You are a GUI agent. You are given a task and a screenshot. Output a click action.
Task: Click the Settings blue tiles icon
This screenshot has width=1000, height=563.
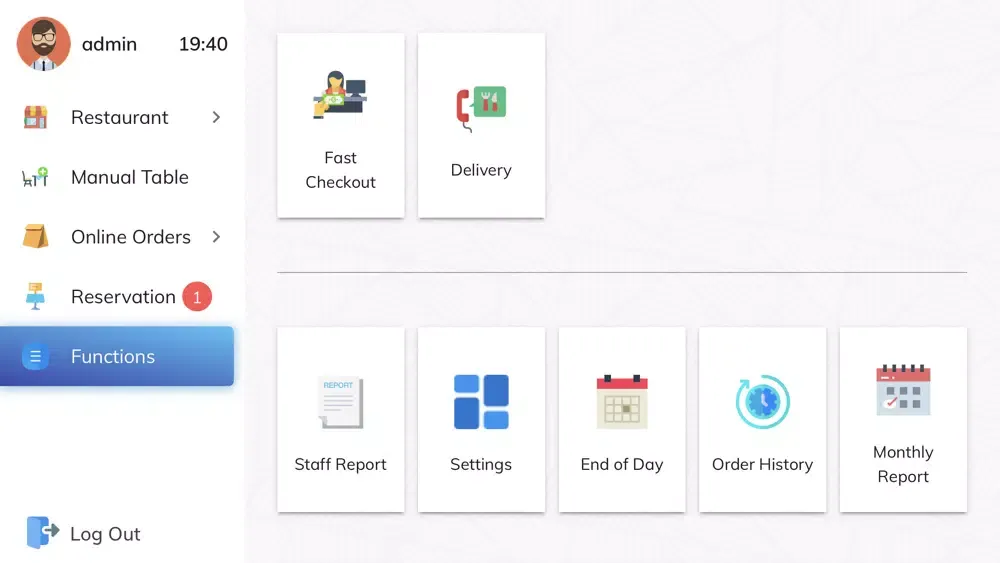[x=481, y=402]
